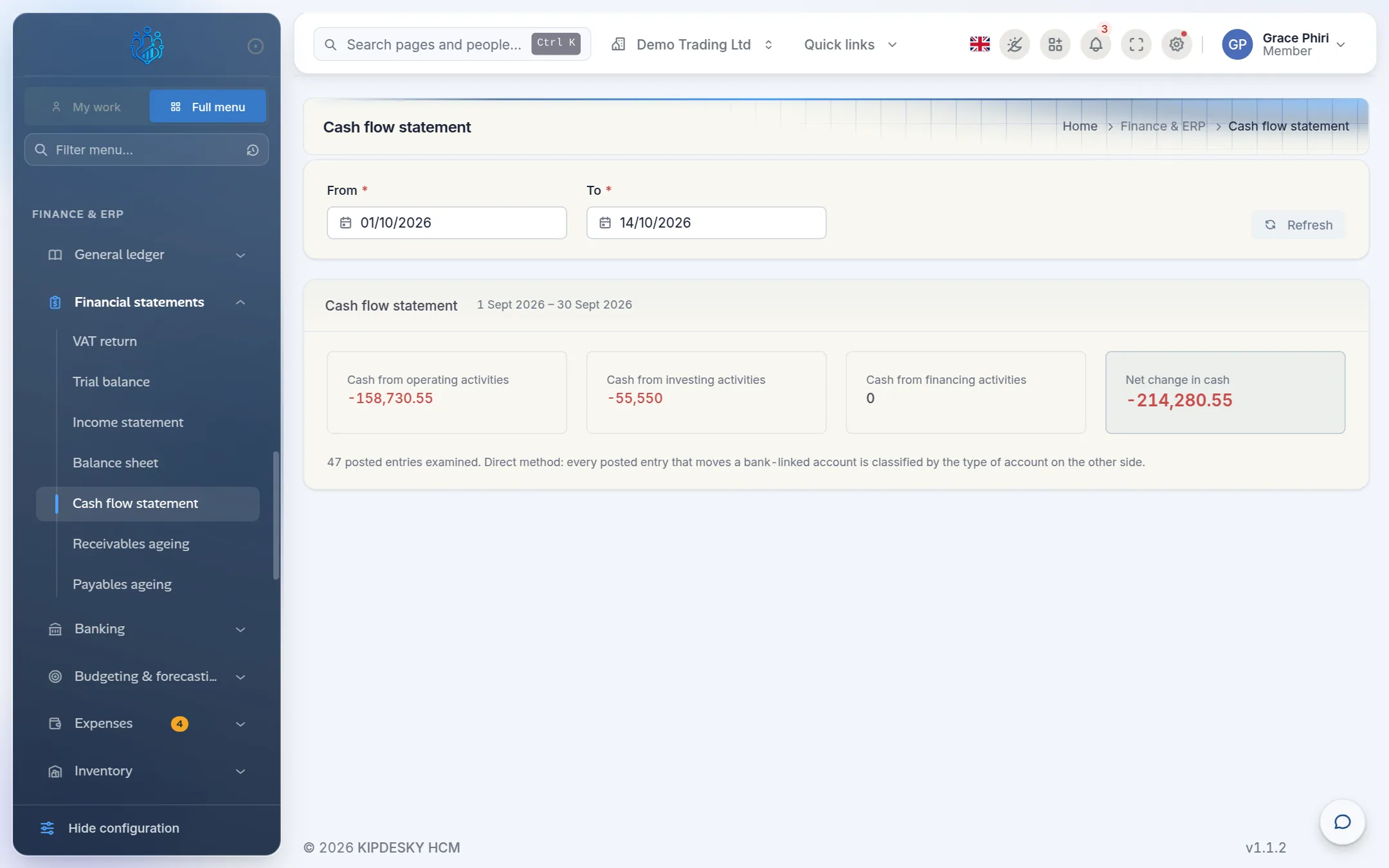The width and height of the screenshot is (1389, 868).
Task: Click the Refresh button
Action: point(1298,225)
